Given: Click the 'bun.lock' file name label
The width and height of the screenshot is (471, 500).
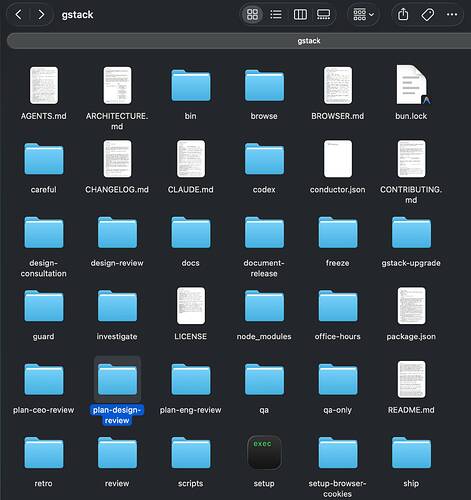Looking at the screenshot, I should pyautogui.click(x=411, y=116).
